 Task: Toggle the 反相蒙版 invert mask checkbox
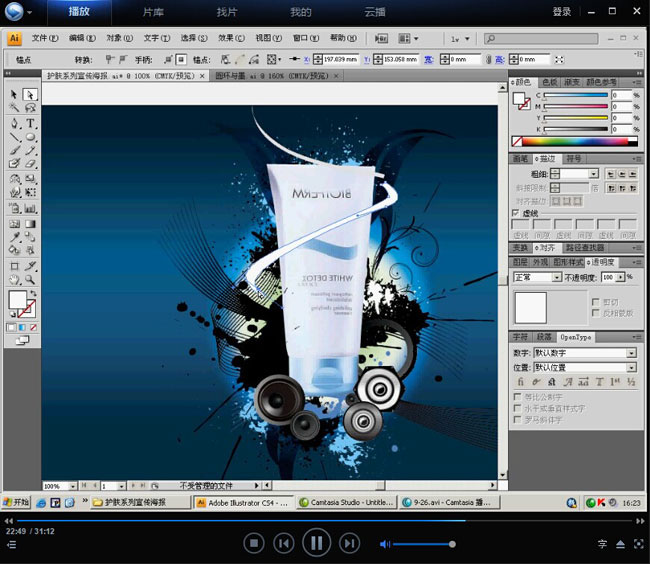[596, 313]
